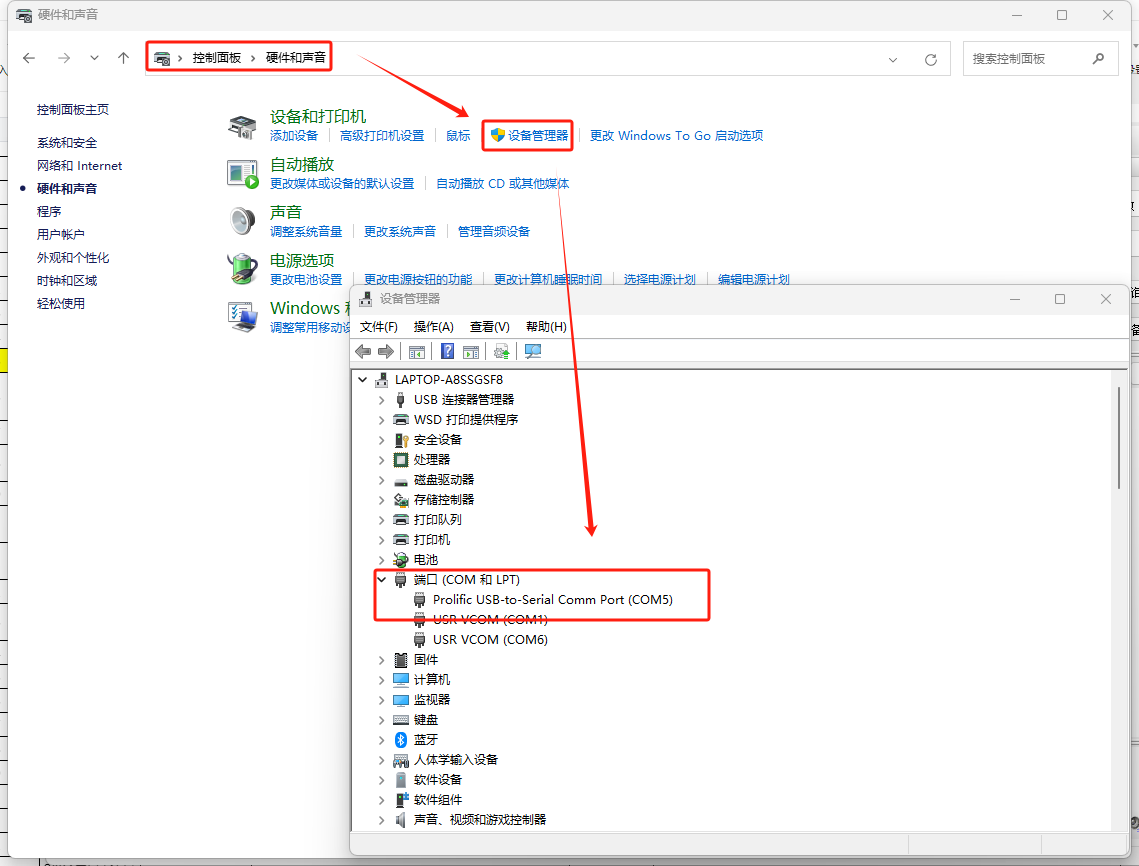Select Prolific USB-to-Serial Comm Port (COM5)
This screenshot has width=1139, height=866.
[553, 599]
